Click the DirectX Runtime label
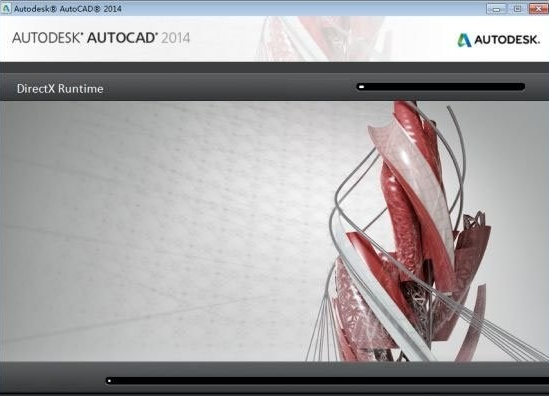The height and width of the screenshot is (396, 549). click(60, 89)
